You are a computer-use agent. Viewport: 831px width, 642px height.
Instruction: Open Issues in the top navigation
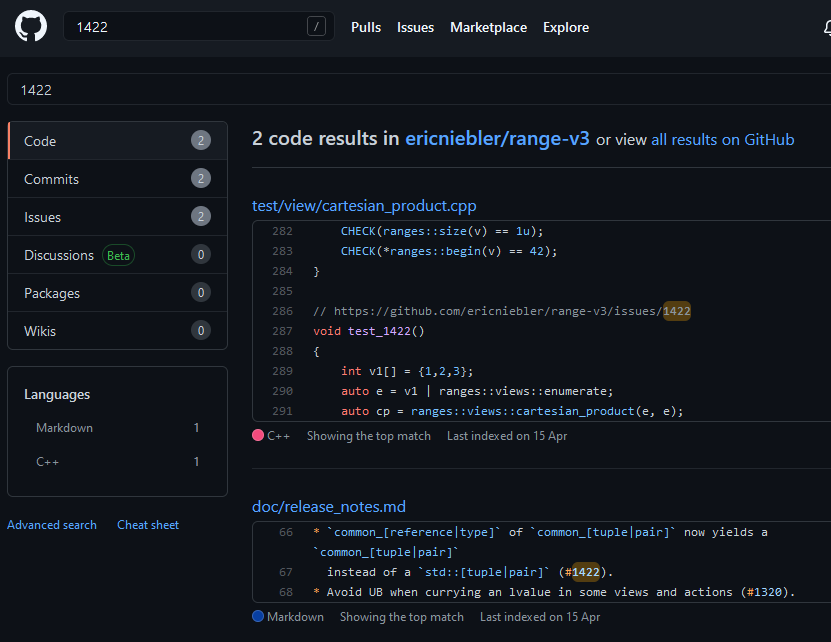[x=415, y=27]
